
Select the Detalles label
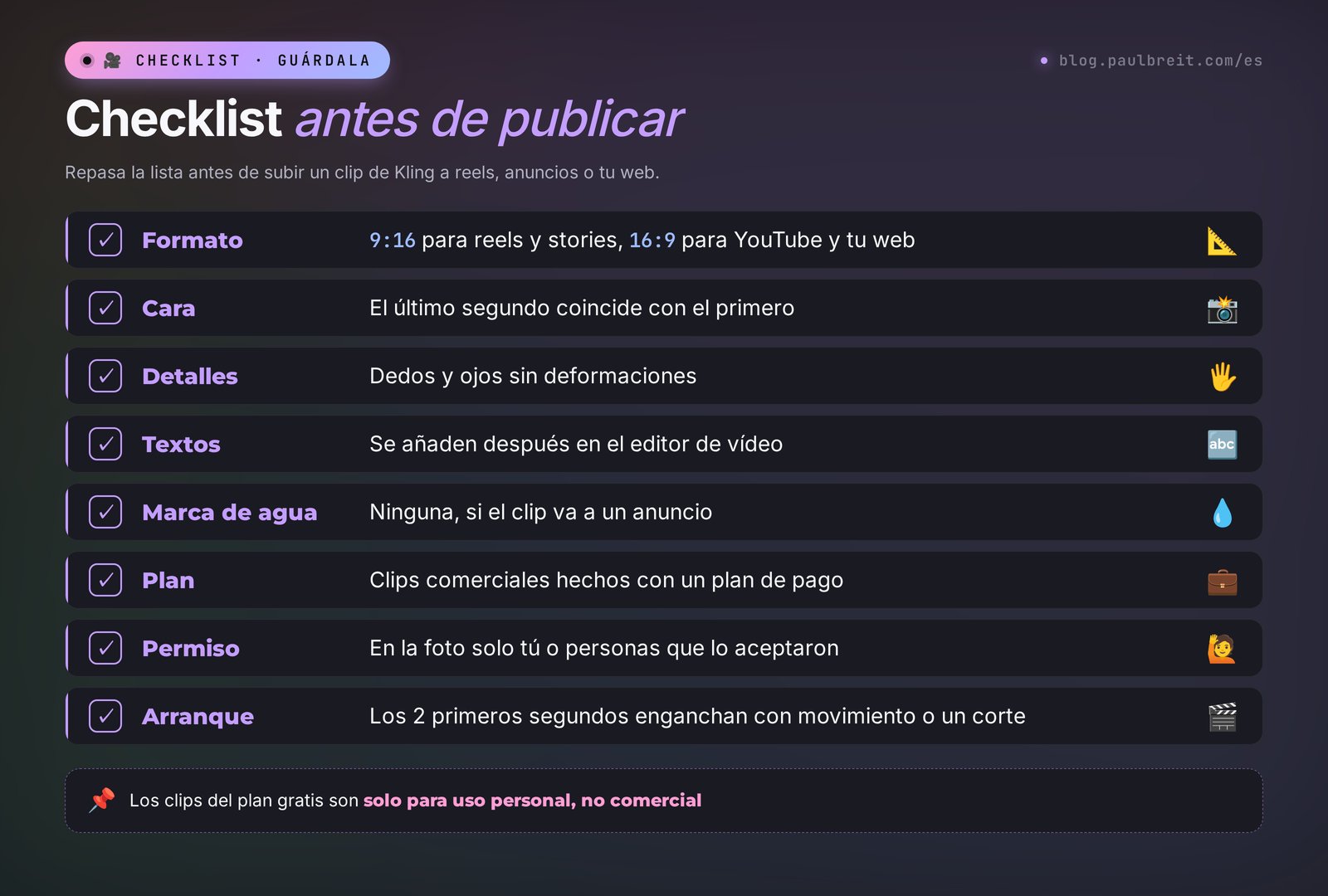pos(190,377)
